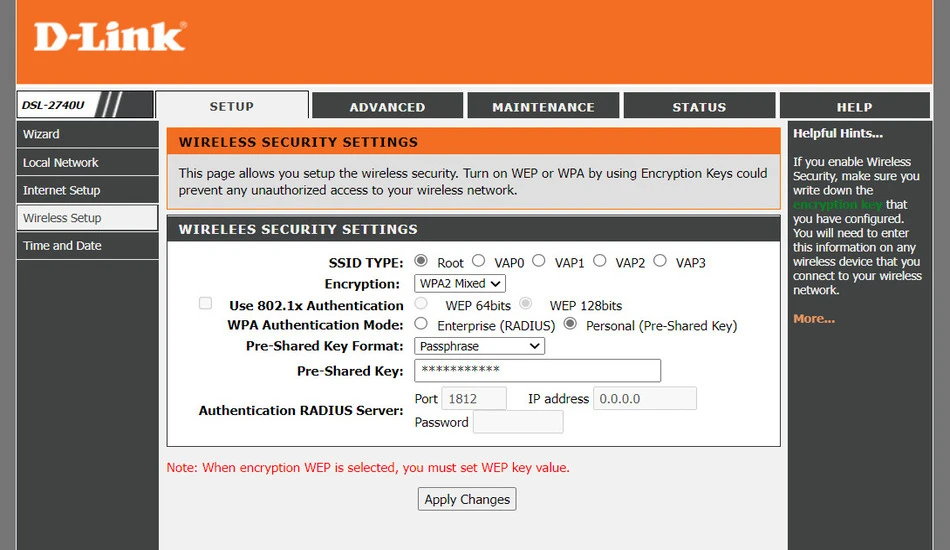Choose Enterprise (RADIUS) authentication mode
Image resolution: width=950 pixels, height=550 pixels.
pos(421,323)
